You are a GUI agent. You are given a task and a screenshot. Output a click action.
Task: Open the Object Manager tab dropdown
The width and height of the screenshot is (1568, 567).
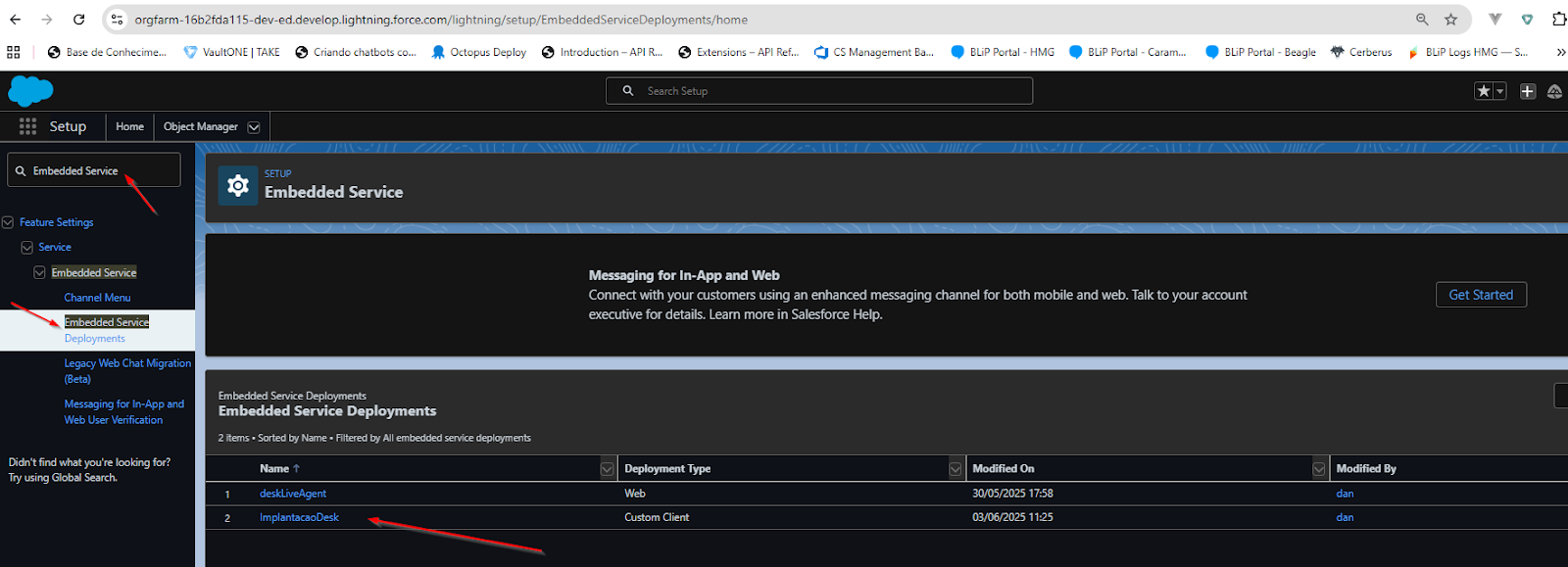tap(254, 127)
